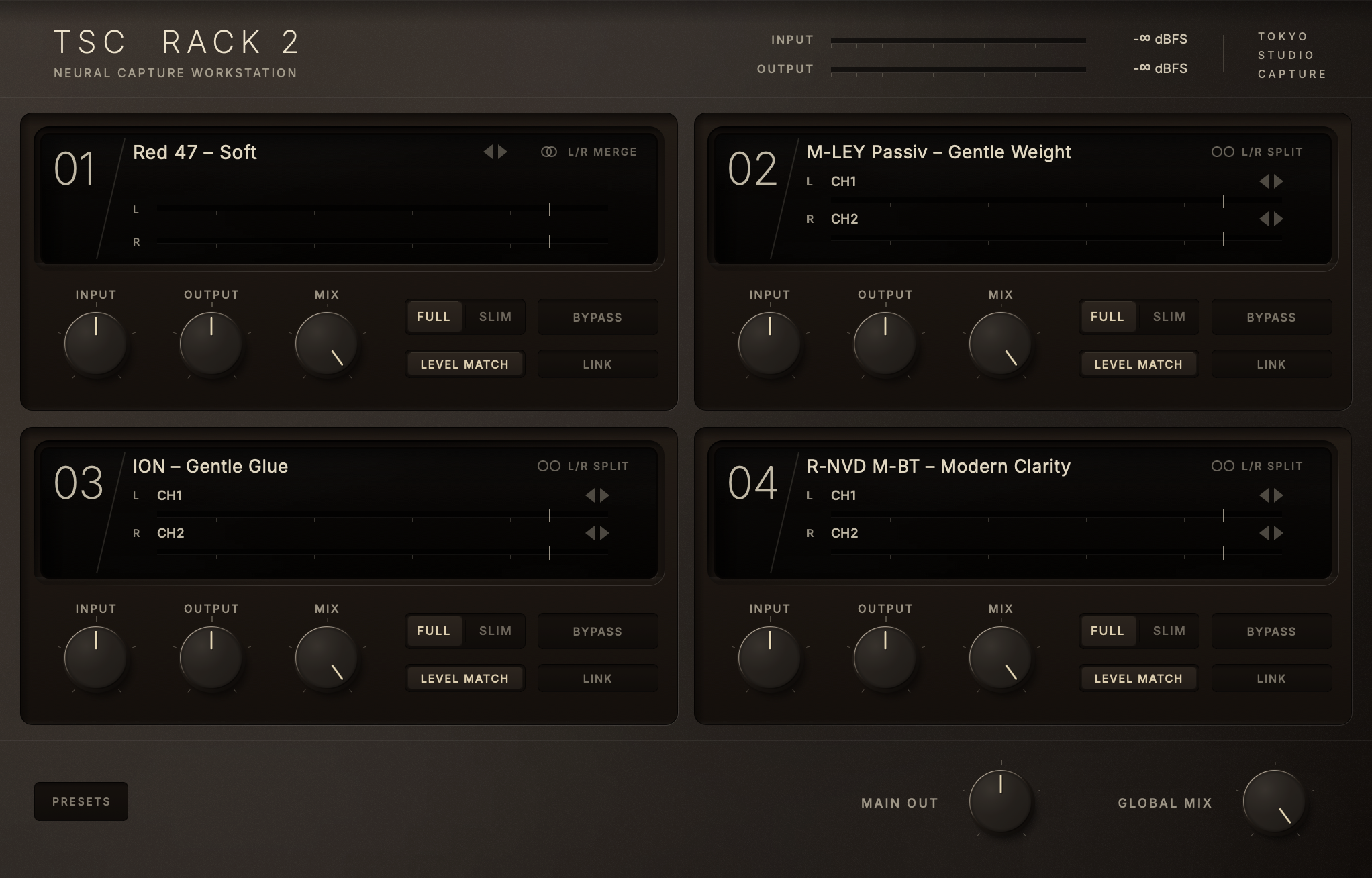Click the GLOBAL MIX knob
The width and height of the screenshot is (1372, 878).
tap(1275, 801)
